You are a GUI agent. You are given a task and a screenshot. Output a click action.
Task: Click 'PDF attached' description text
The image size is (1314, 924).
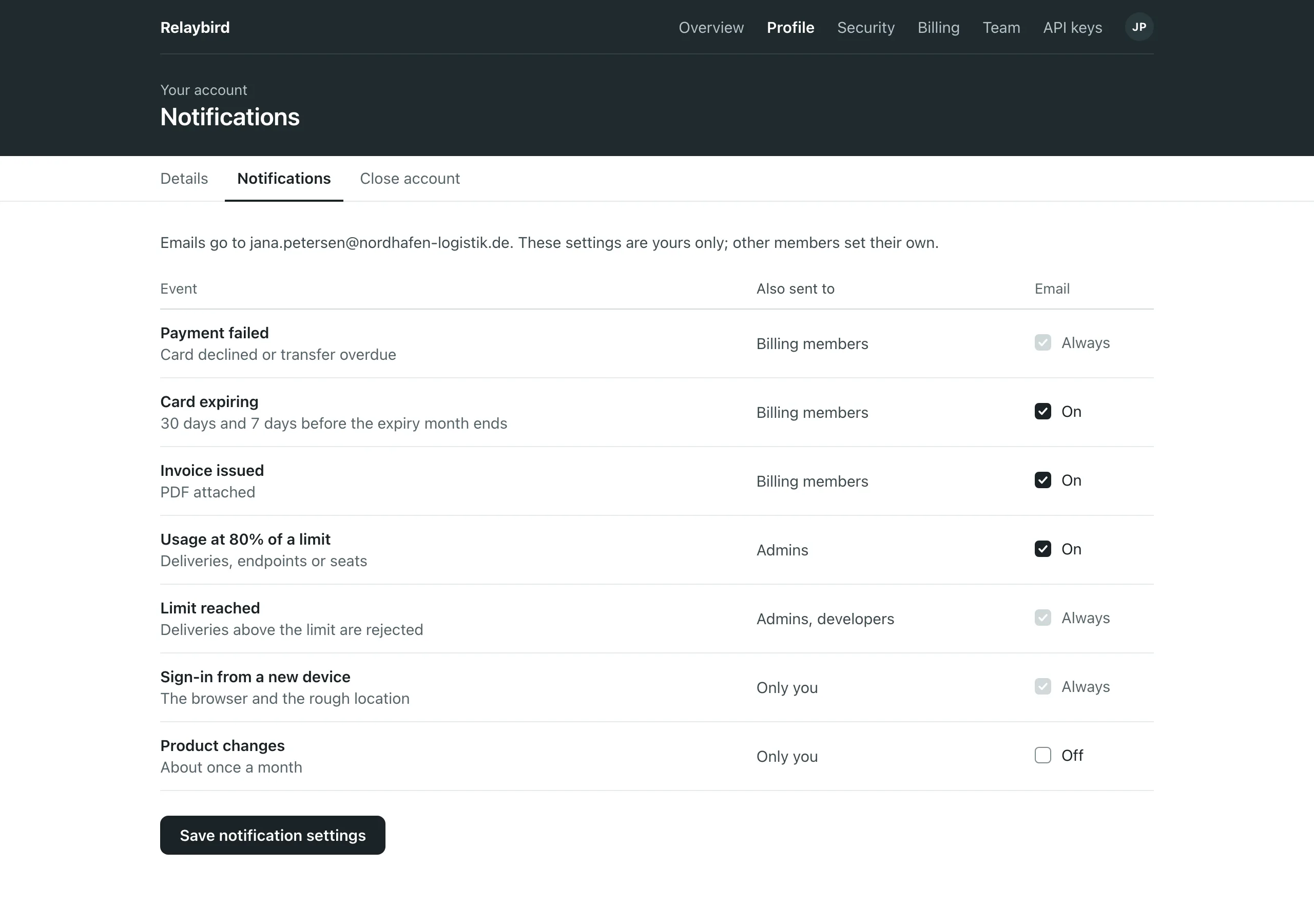pyautogui.click(x=208, y=492)
